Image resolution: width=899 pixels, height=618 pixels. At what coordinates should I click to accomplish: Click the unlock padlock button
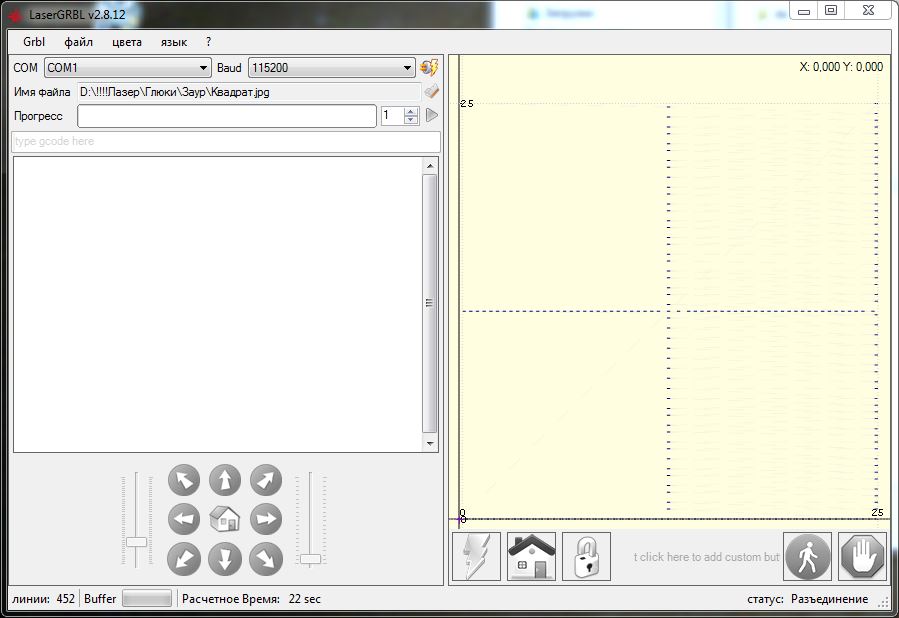587,556
